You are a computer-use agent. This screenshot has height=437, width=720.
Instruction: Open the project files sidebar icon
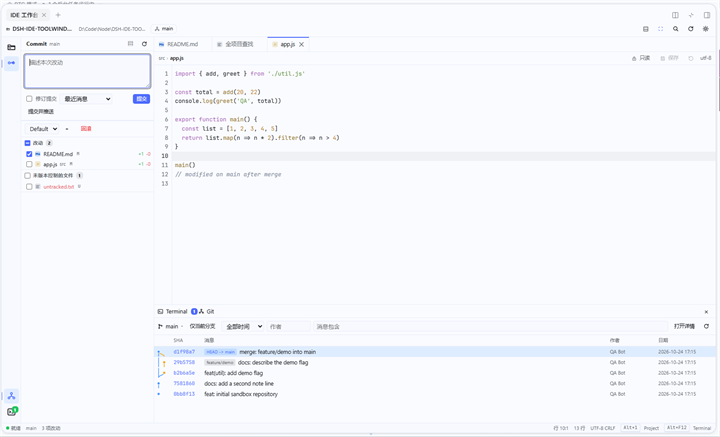(x=11, y=47)
